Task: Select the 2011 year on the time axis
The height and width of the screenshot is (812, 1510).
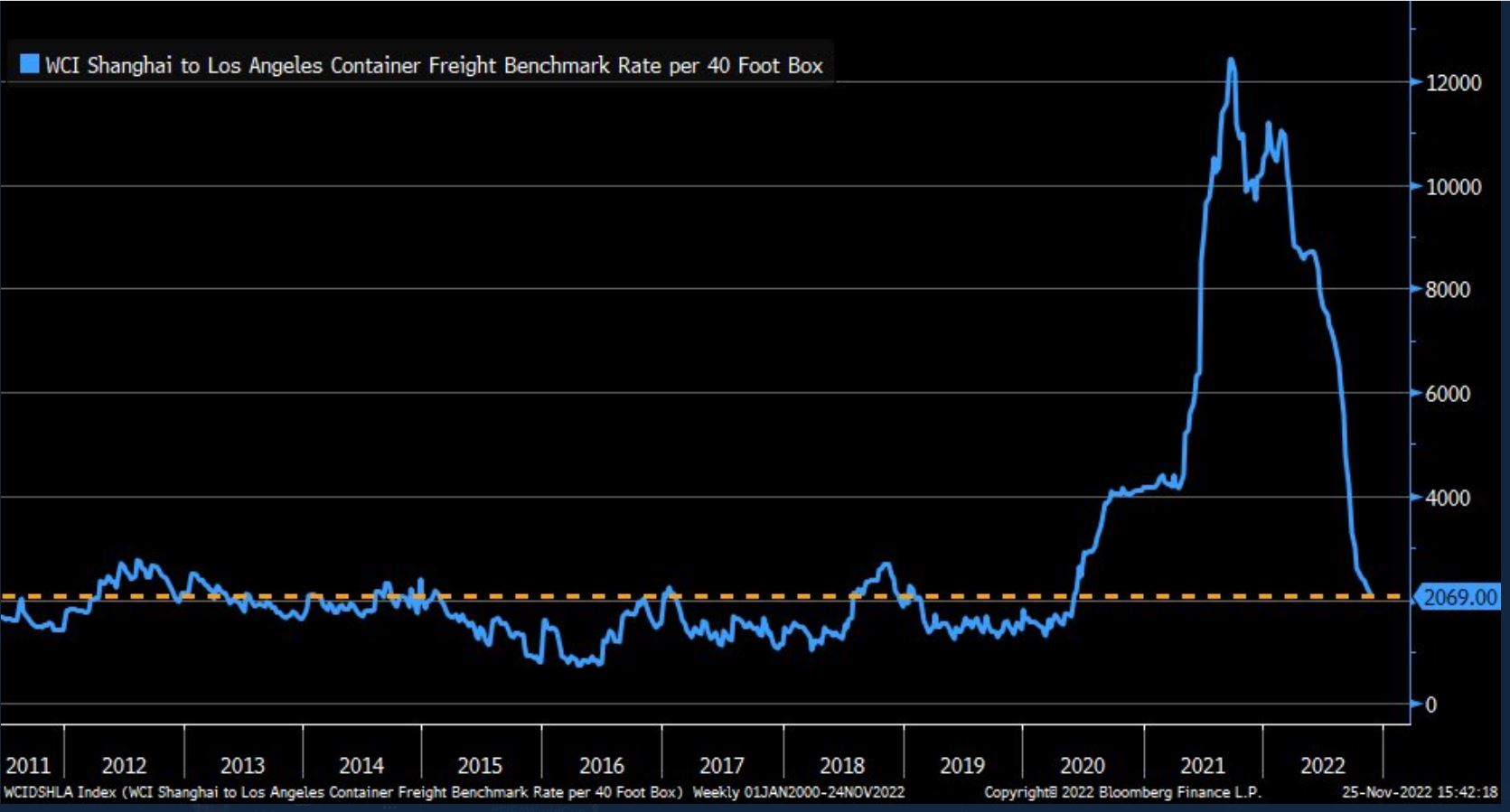Action: (x=28, y=766)
